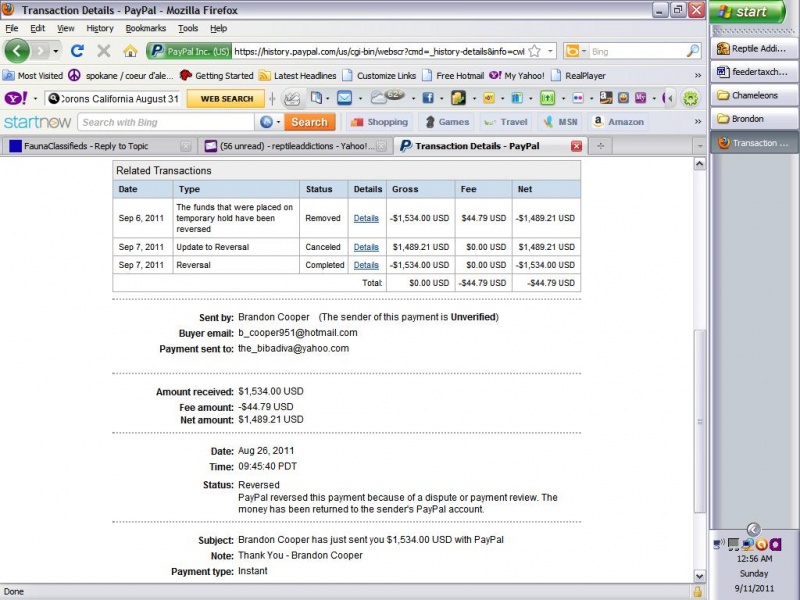This screenshot has width=800, height=600.
Task: Open the Getting Started bookmark
Action: pos(216,76)
